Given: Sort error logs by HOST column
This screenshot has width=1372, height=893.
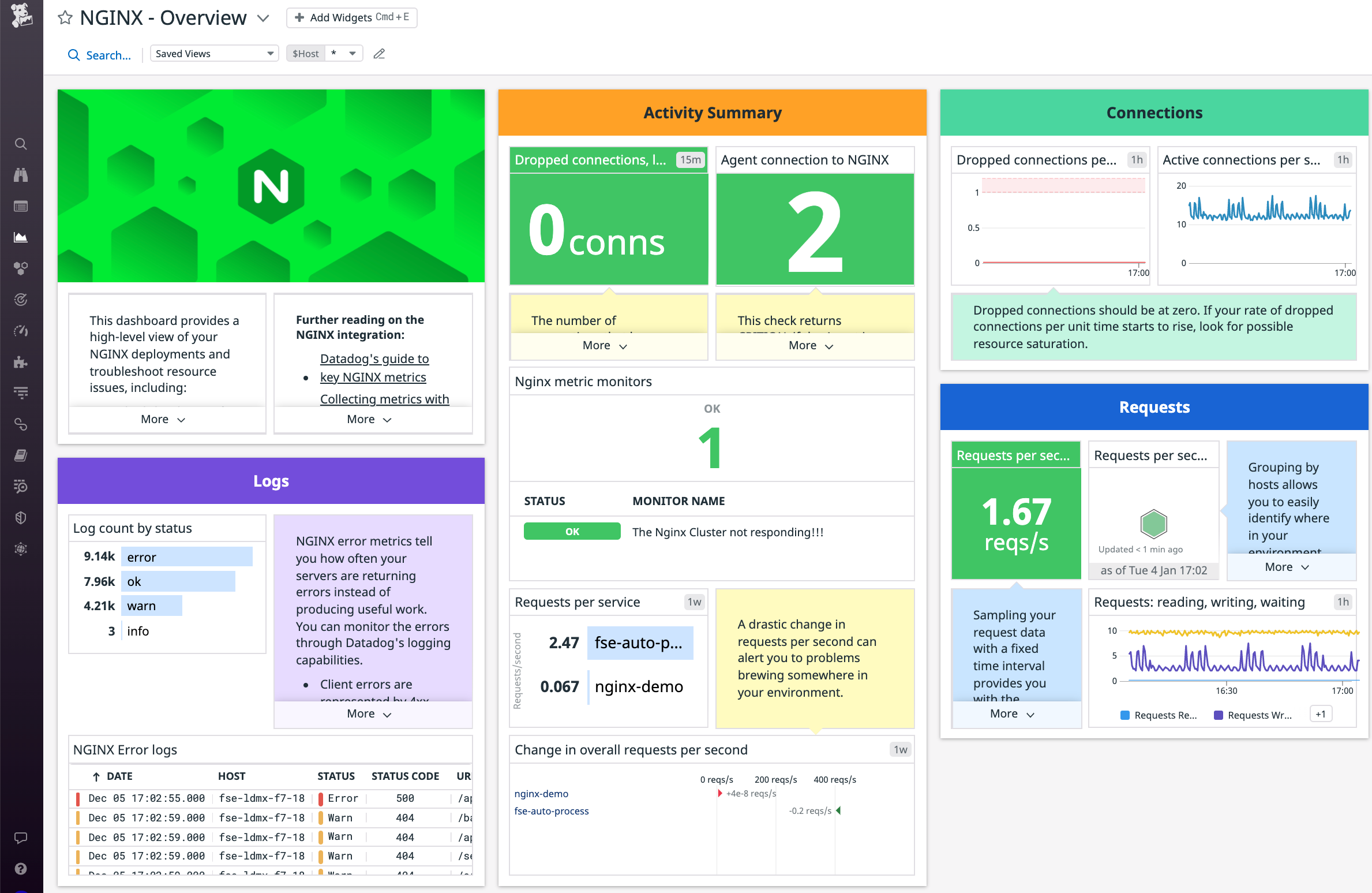Looking at the screenshot, I should pos(232,776).
